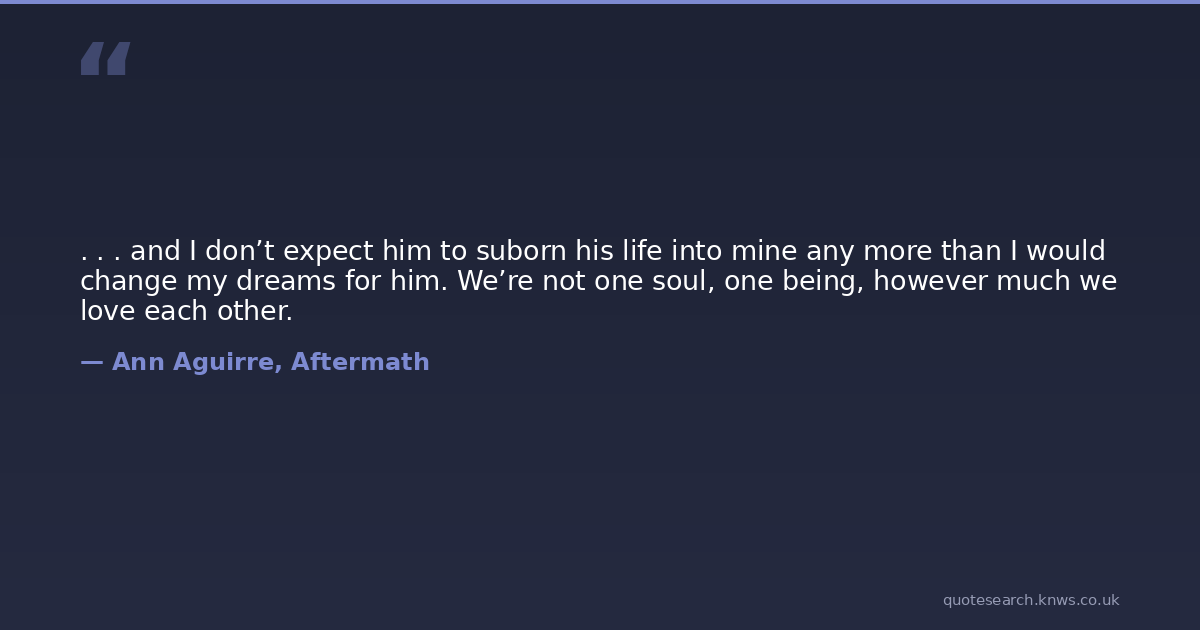
Task: Click the author line 'Ann Aguirre, Aftermath'
Action: [x=255, y=363]
